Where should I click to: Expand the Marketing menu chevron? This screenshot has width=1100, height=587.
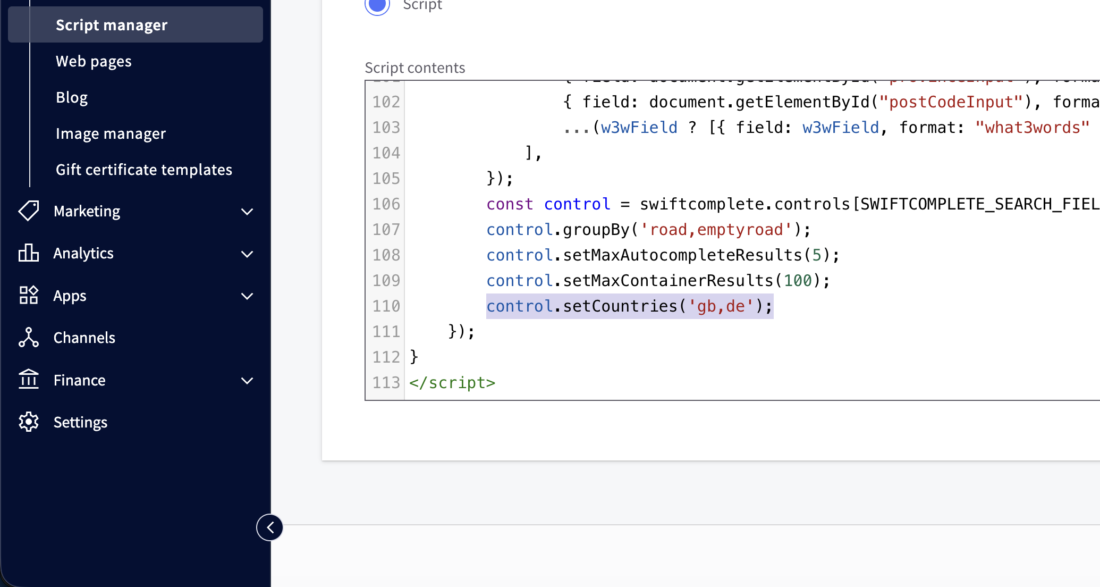[x=247, y=211]
